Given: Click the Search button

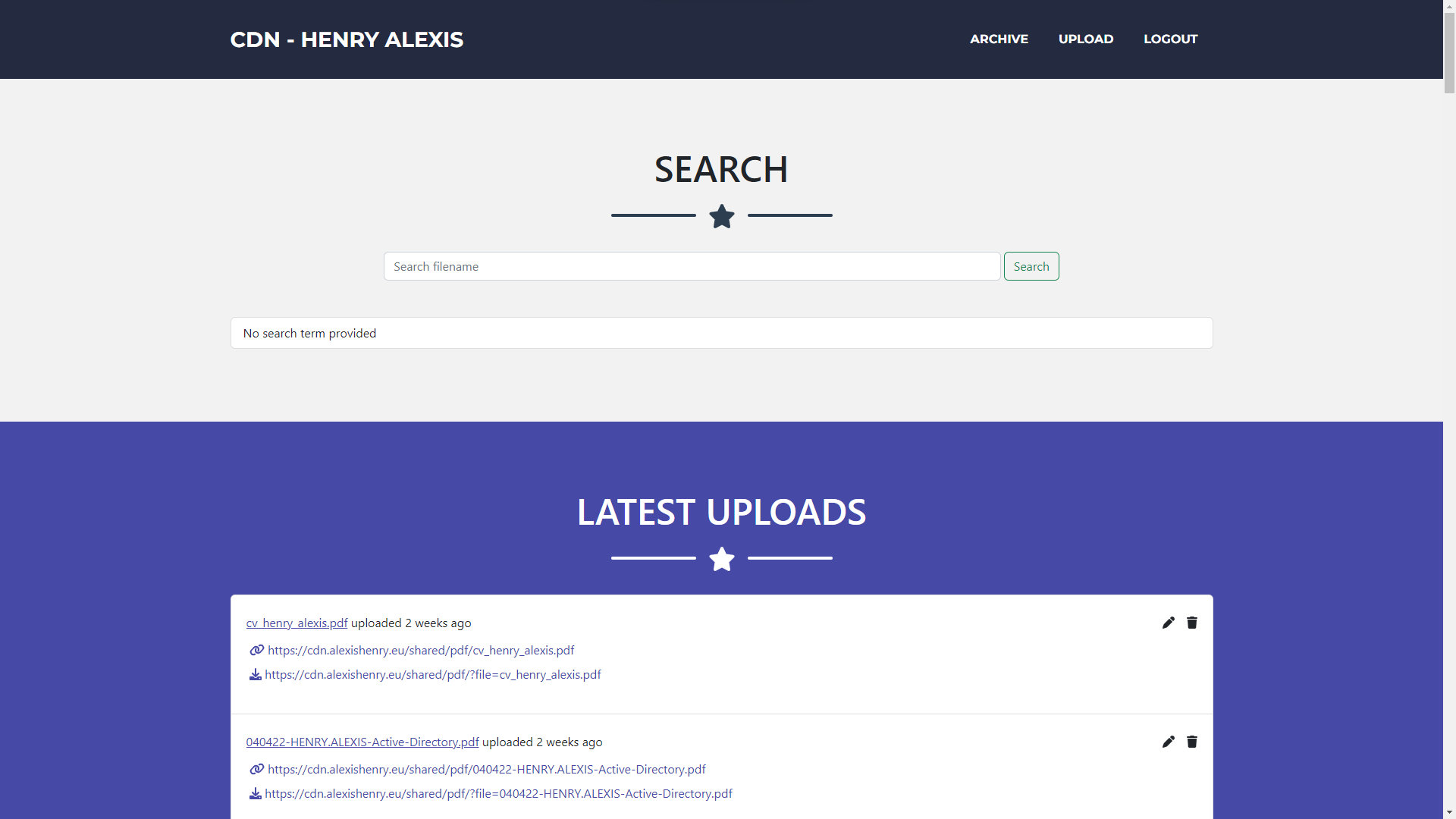Looking at the screenshot, I should [x=1031, y=266].
